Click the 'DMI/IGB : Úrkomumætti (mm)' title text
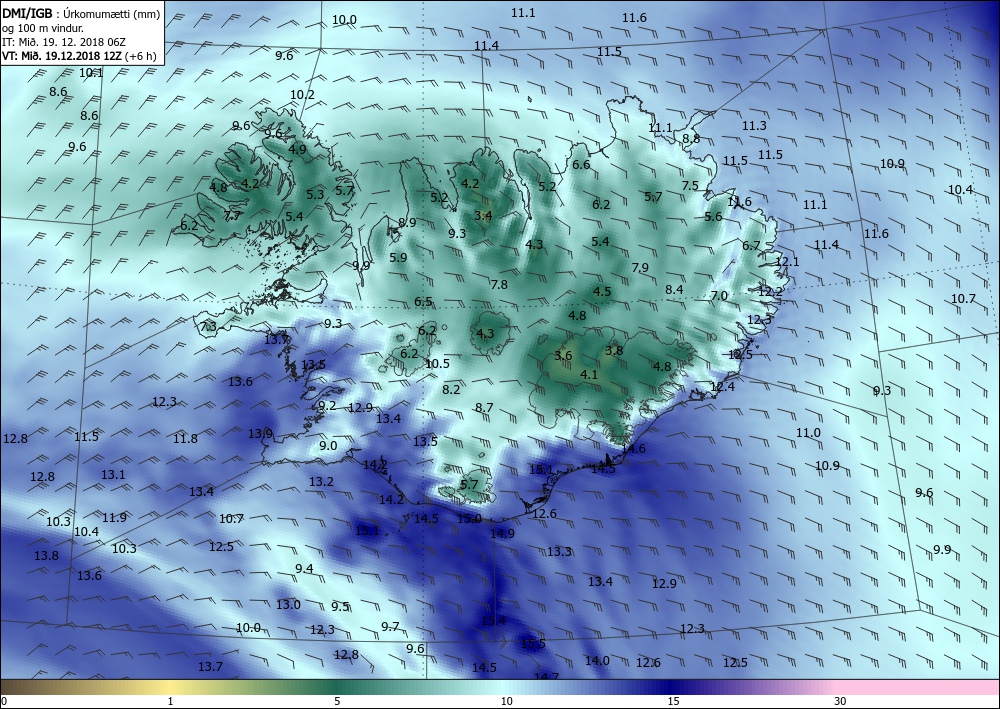The height and width of the screenshot is (709, 1000). click(x=81, y=15)
